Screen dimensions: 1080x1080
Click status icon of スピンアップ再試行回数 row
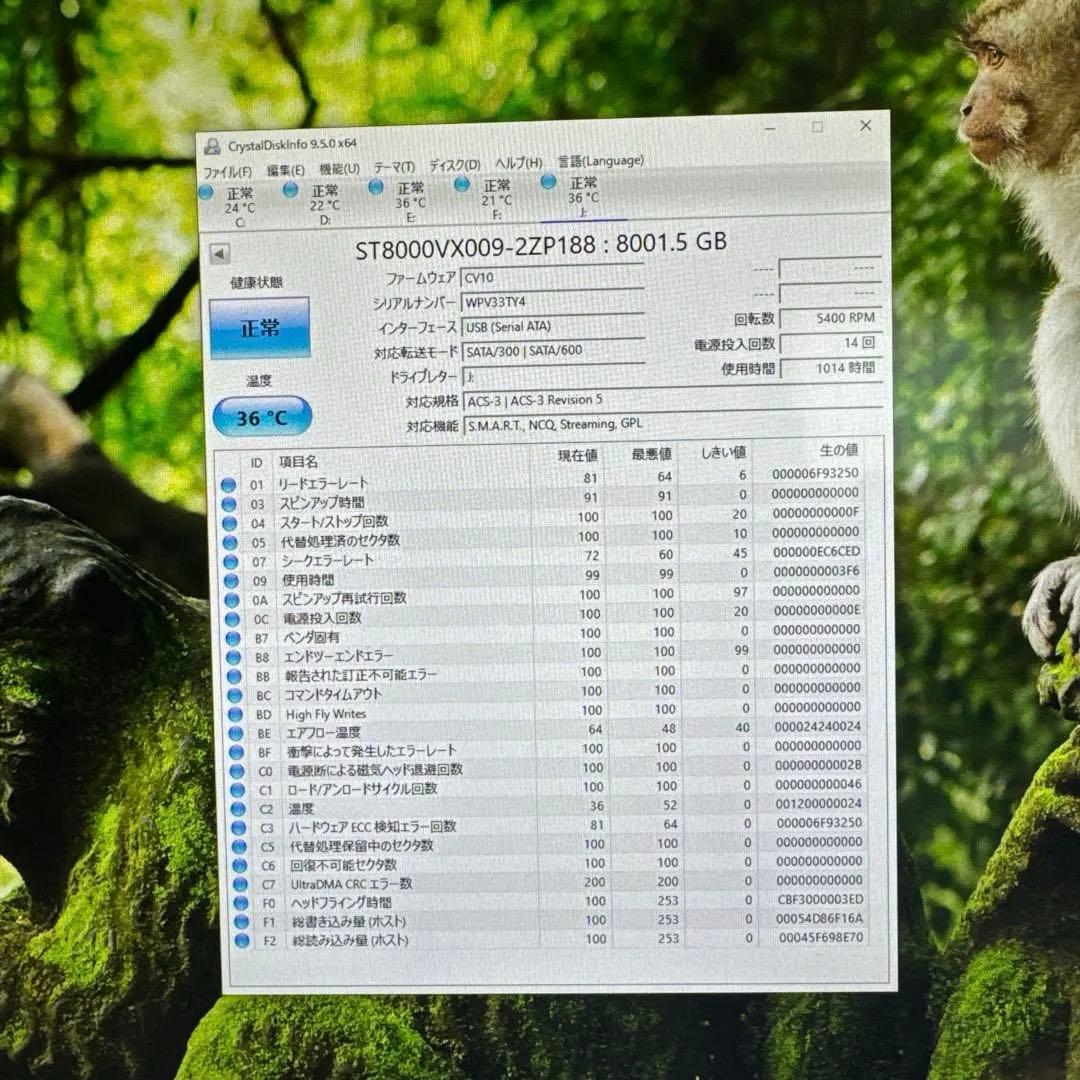tap(231, 601)
